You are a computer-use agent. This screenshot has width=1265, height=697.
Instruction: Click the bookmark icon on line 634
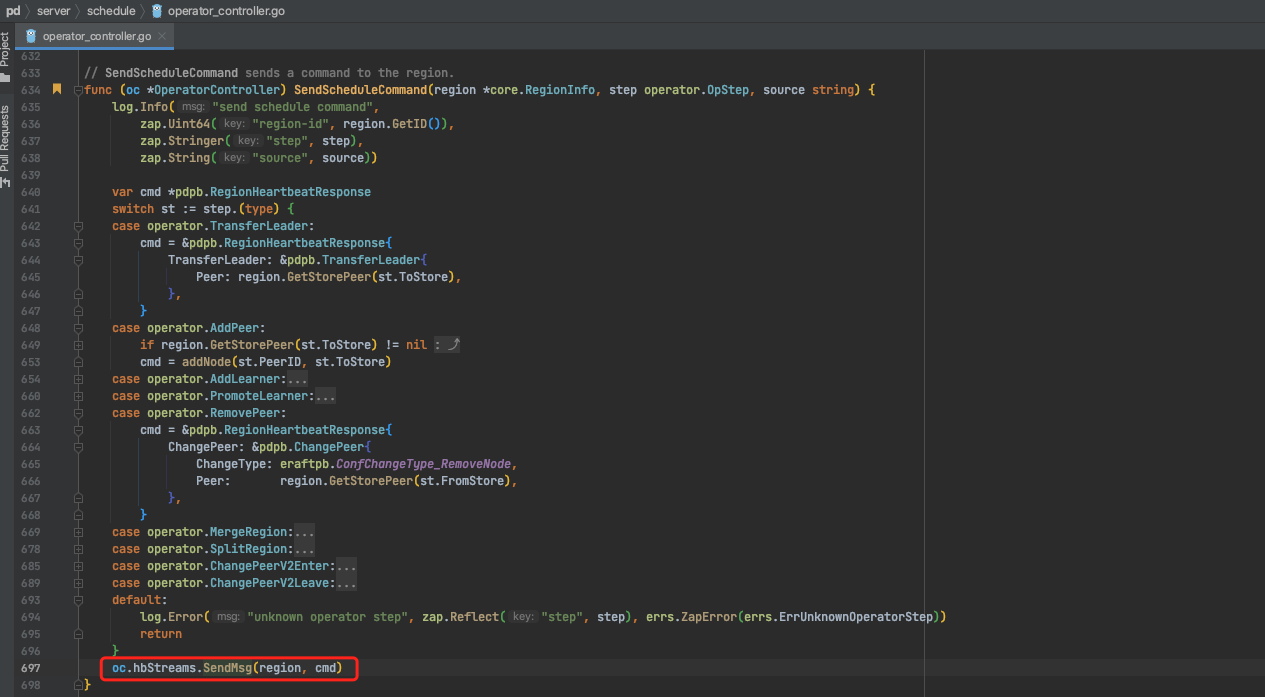click(x=57, y=89)
